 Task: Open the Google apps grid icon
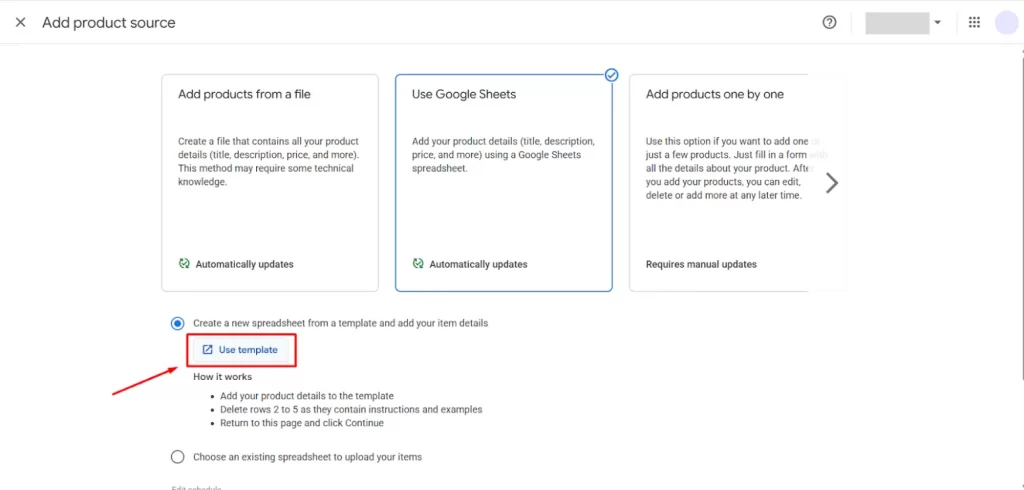click(x=974, y=23)
